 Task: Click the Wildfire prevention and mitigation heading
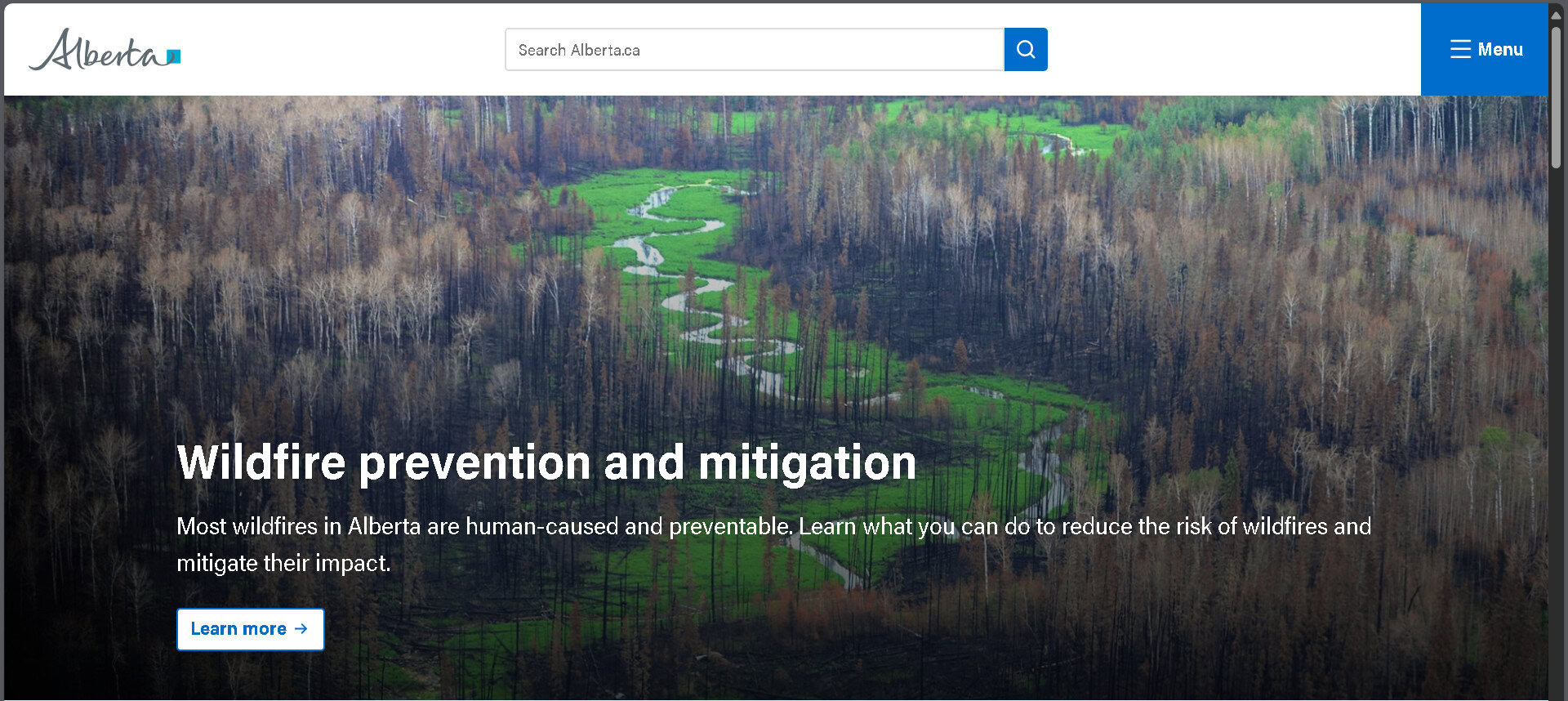tap(546, 462)
